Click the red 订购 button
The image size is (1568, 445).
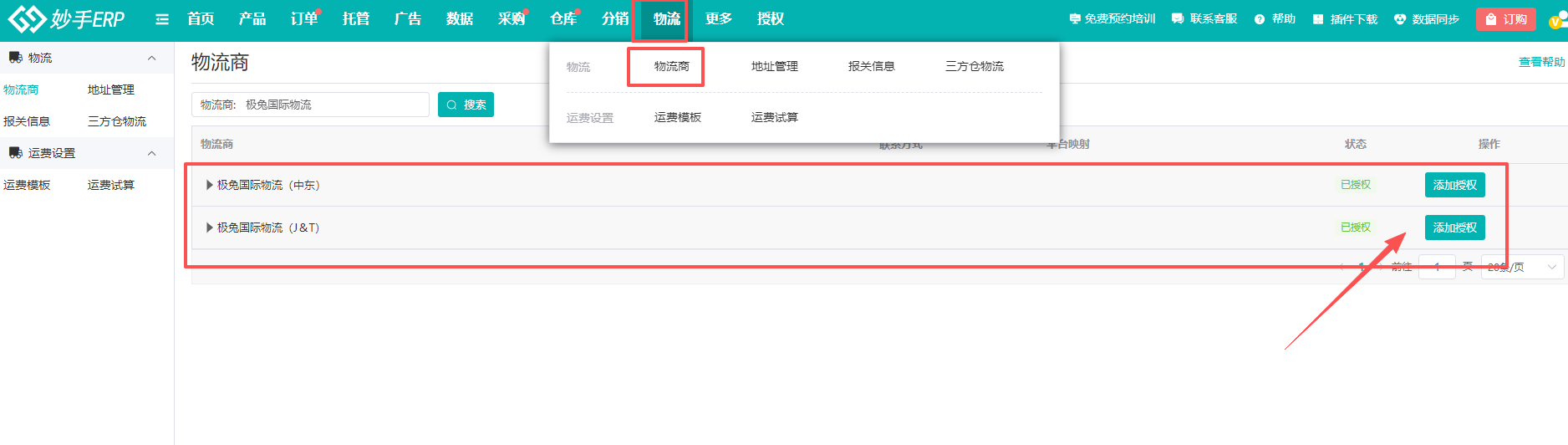1505,19
